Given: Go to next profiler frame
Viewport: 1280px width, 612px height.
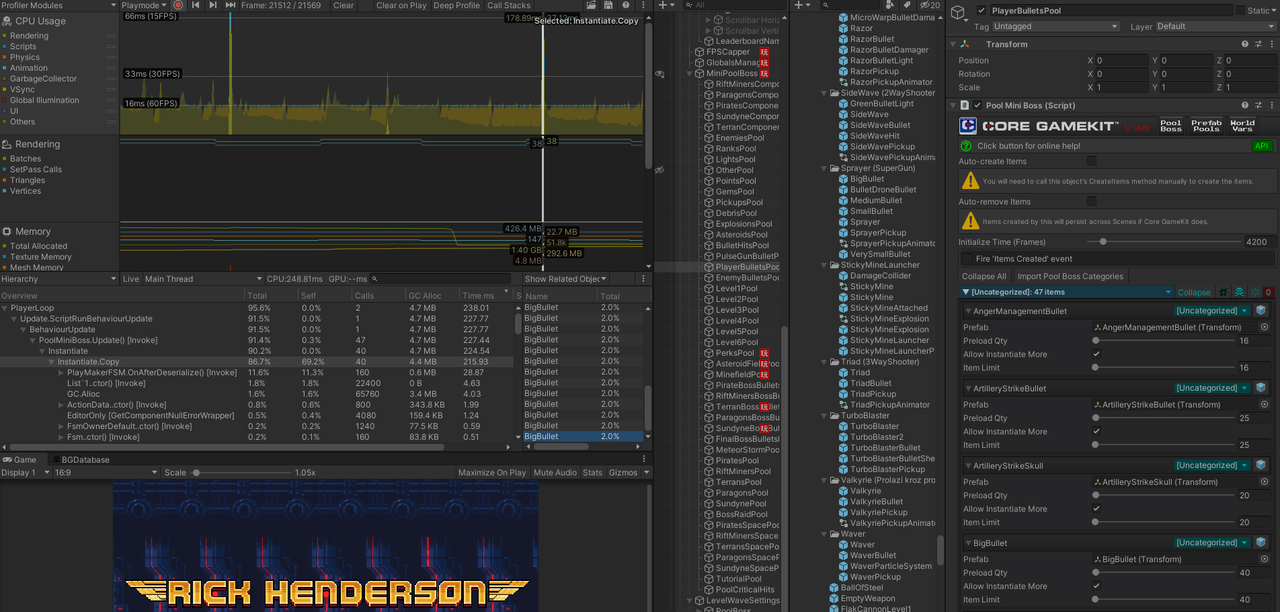Looking at the screenshot, I should point(213,5).
